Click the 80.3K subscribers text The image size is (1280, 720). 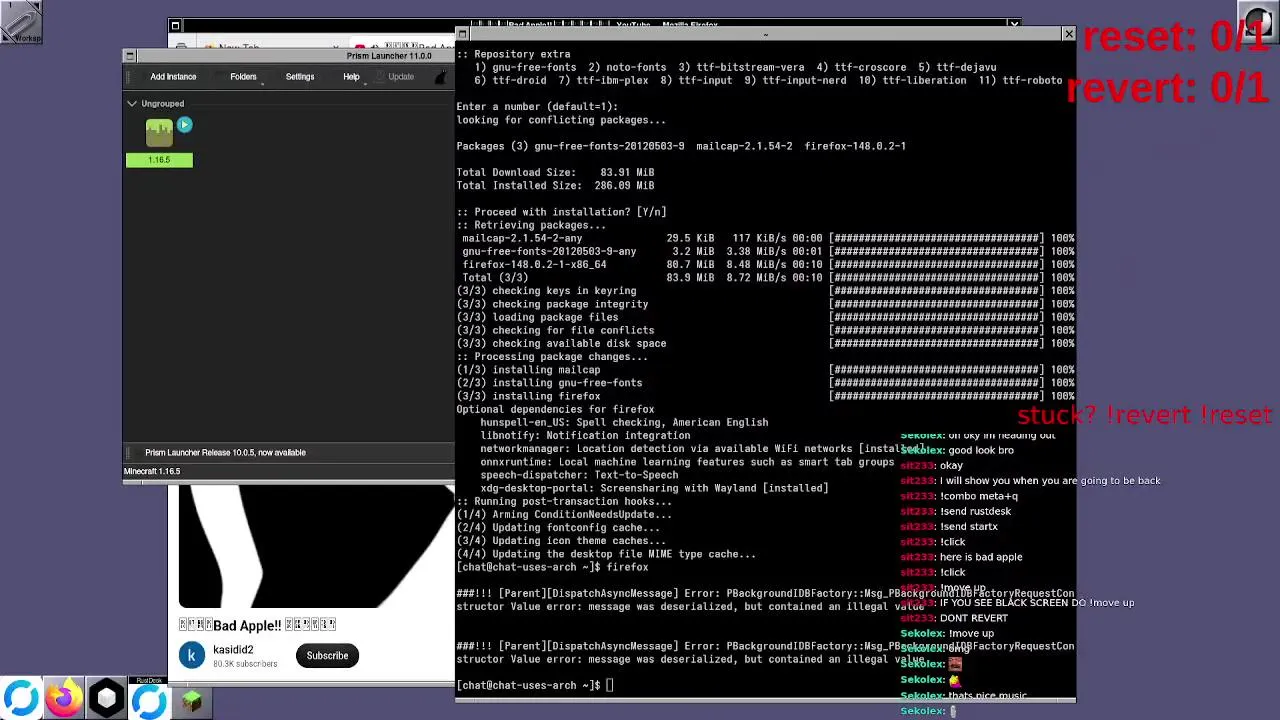(x=244, y=663)
